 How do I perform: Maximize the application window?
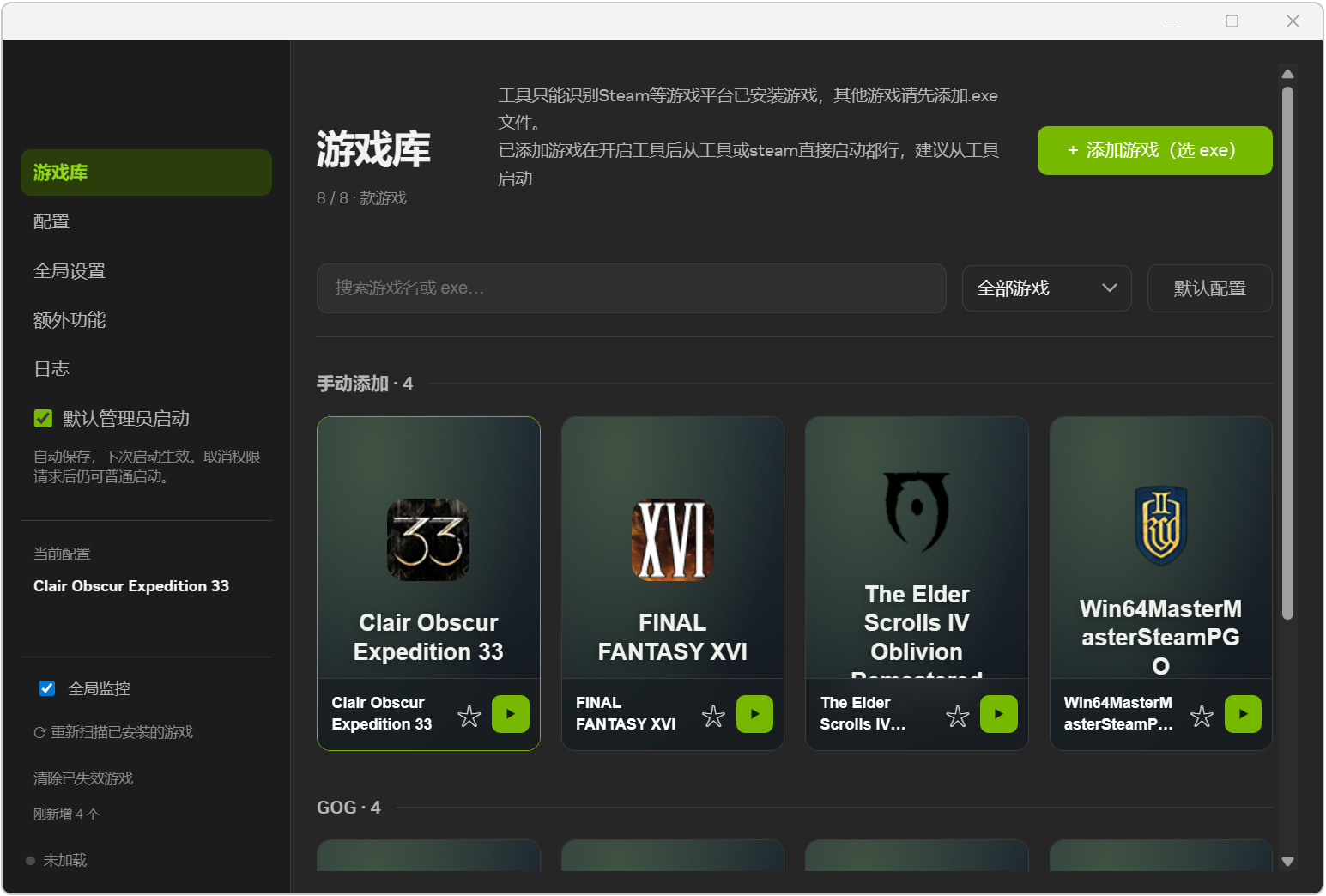1232,21
